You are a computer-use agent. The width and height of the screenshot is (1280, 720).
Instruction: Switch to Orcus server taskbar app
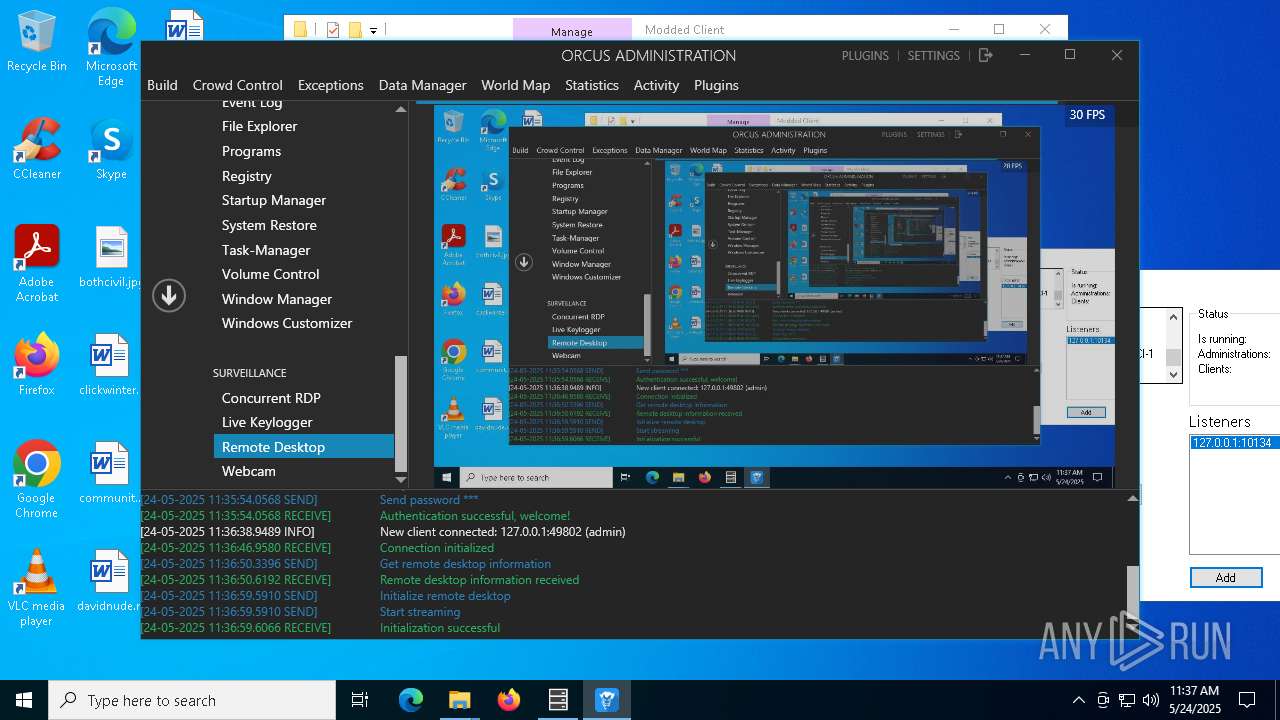[558, 700]
